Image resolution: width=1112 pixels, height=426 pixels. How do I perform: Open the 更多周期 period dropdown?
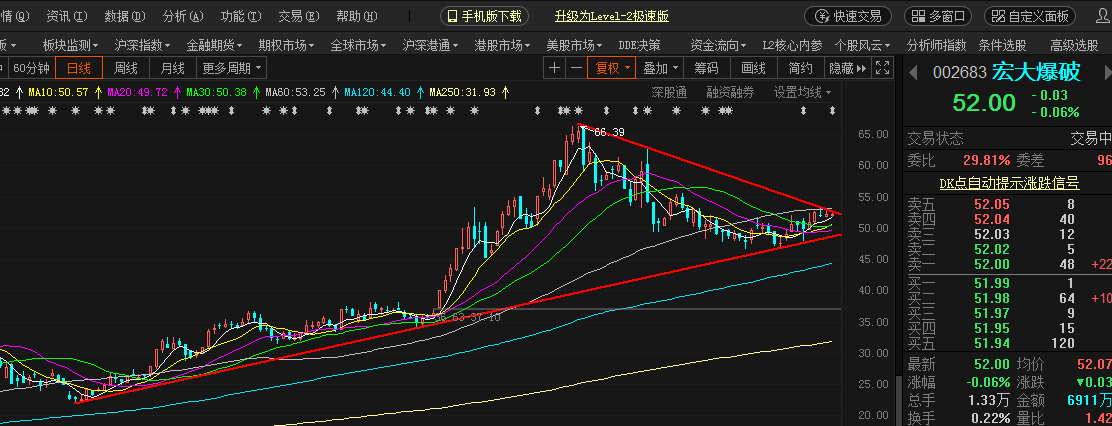[232, 68]
